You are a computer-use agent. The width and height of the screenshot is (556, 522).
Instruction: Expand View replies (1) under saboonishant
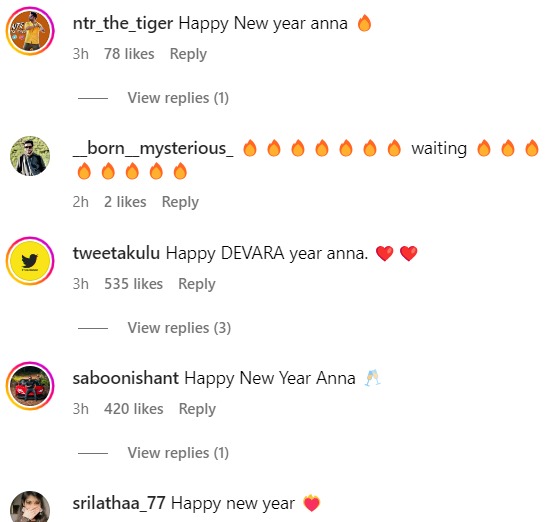pyautogui.click(x=178, y=453)
